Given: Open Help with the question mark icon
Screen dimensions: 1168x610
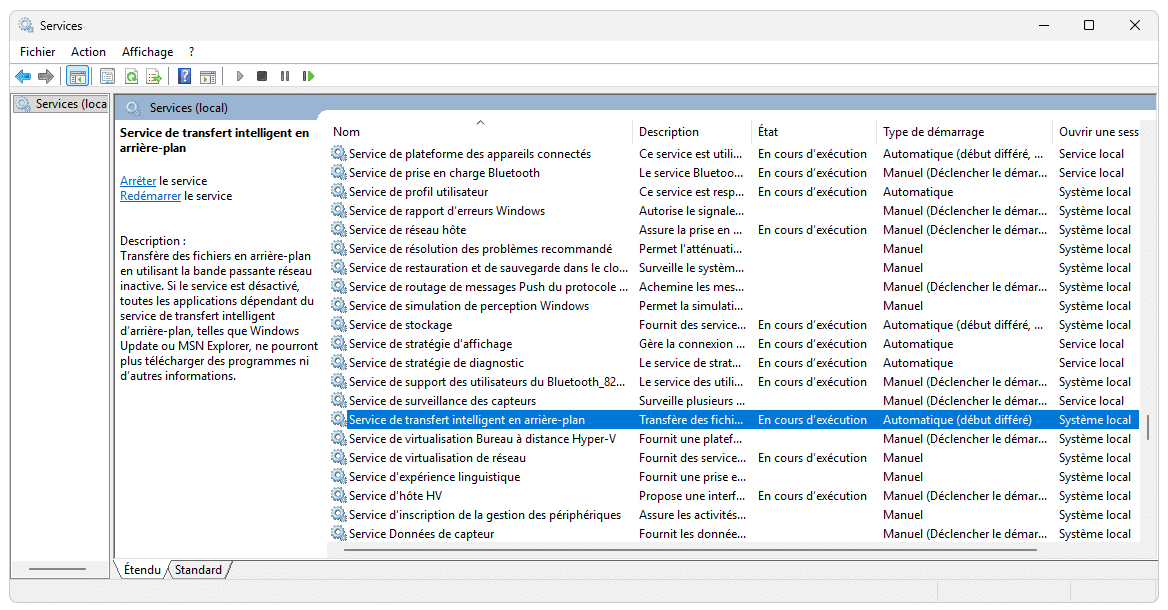Looking at the screenshot, I should coord(184,76).
